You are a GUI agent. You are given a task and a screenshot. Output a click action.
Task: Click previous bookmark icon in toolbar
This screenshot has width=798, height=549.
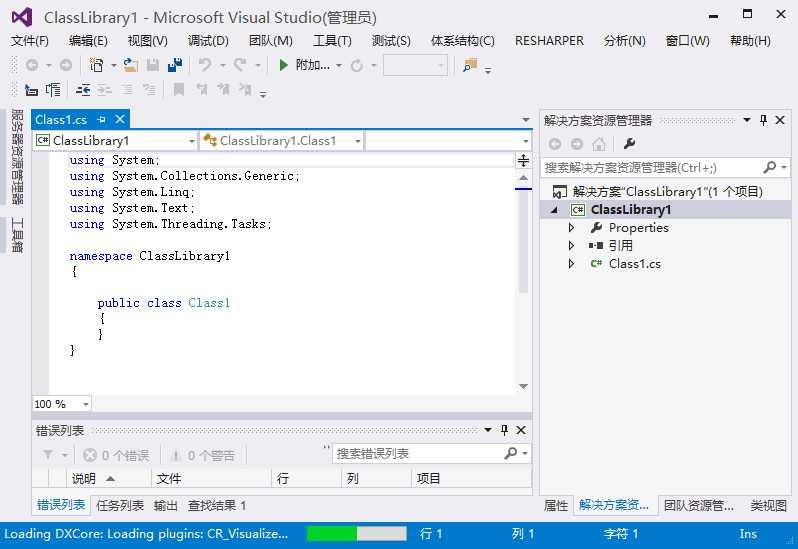click(x=202, y=90)
